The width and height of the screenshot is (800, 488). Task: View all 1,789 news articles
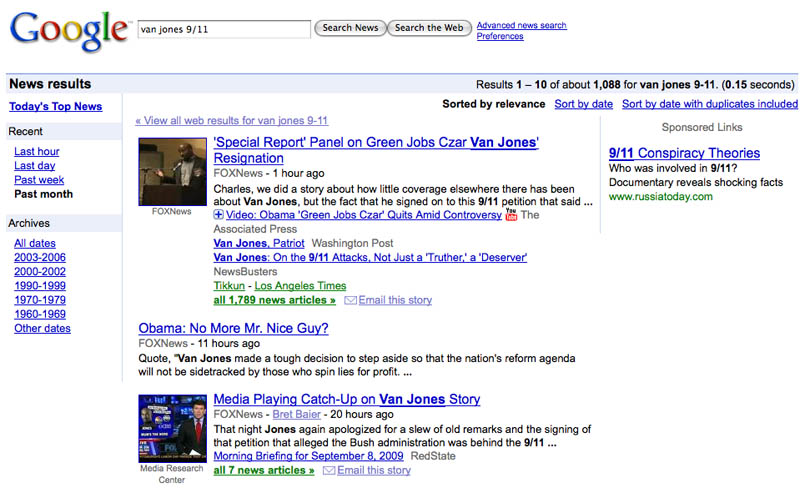274,300
